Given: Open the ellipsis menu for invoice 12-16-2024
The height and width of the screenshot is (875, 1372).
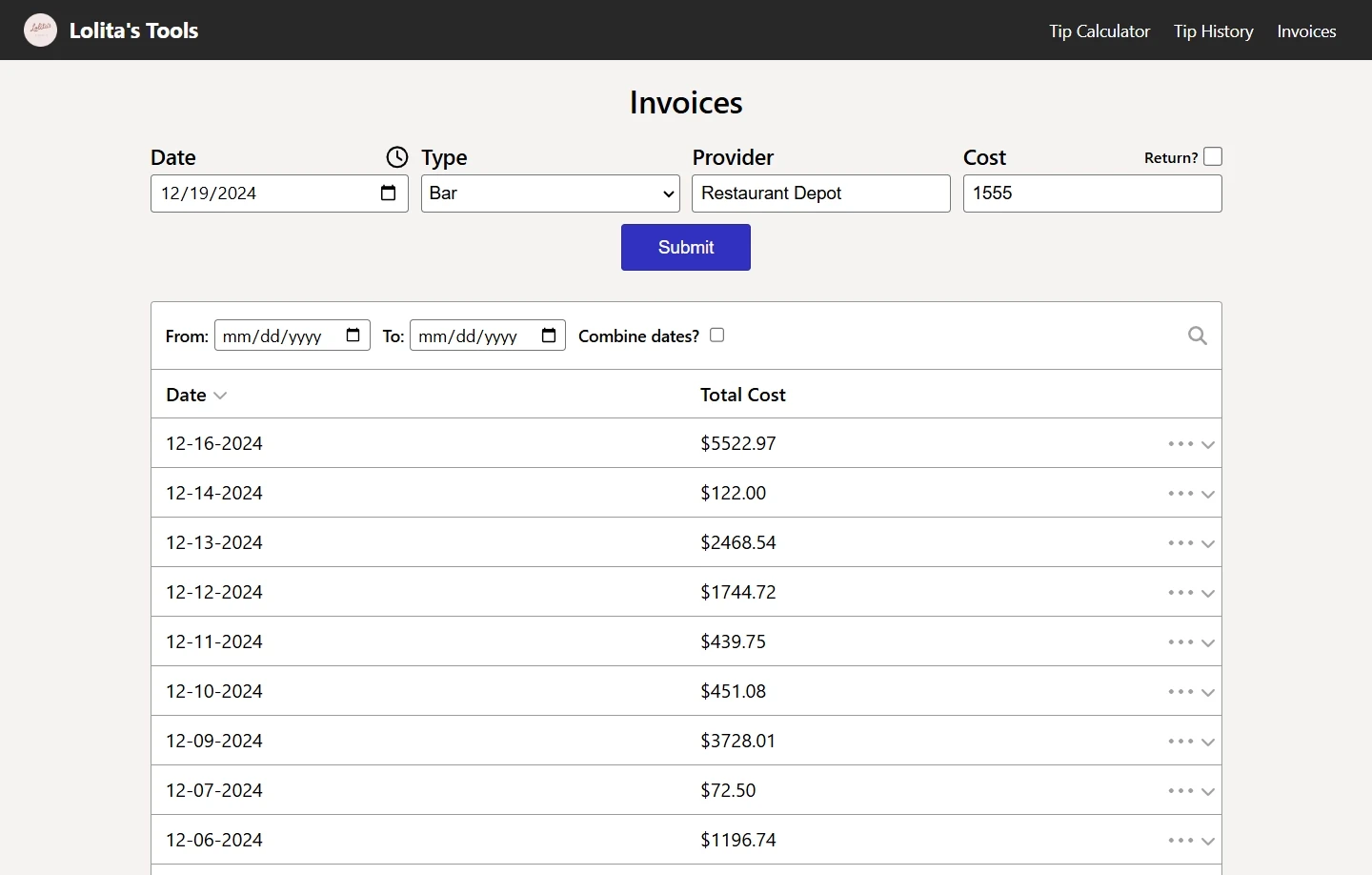Looking at the screenshot, I should (1181, 444).
